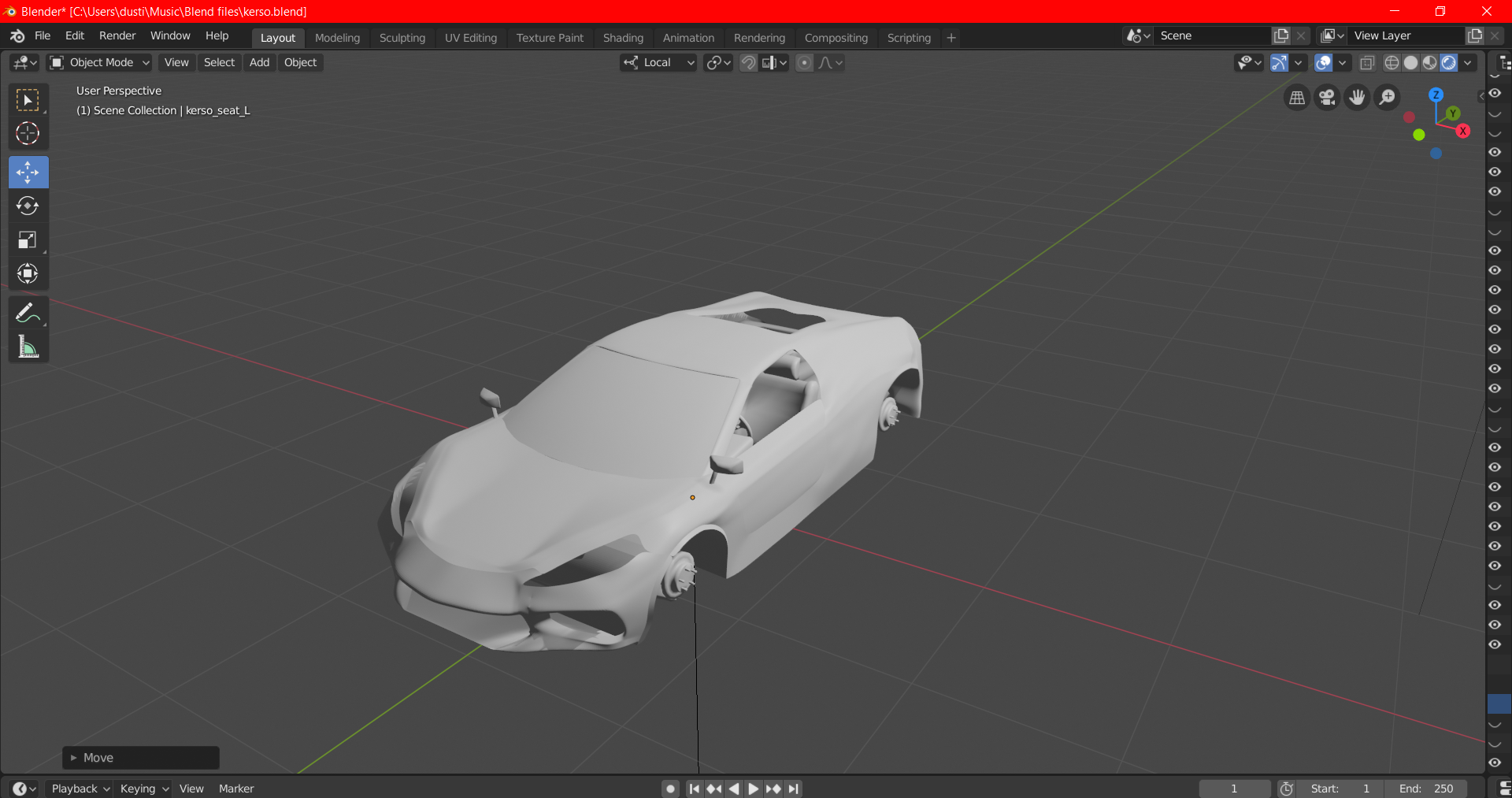Viewport: 1512px width, 798px height.
Task: Open the Local transform orientation dropdown
Action: pos(658,63)
